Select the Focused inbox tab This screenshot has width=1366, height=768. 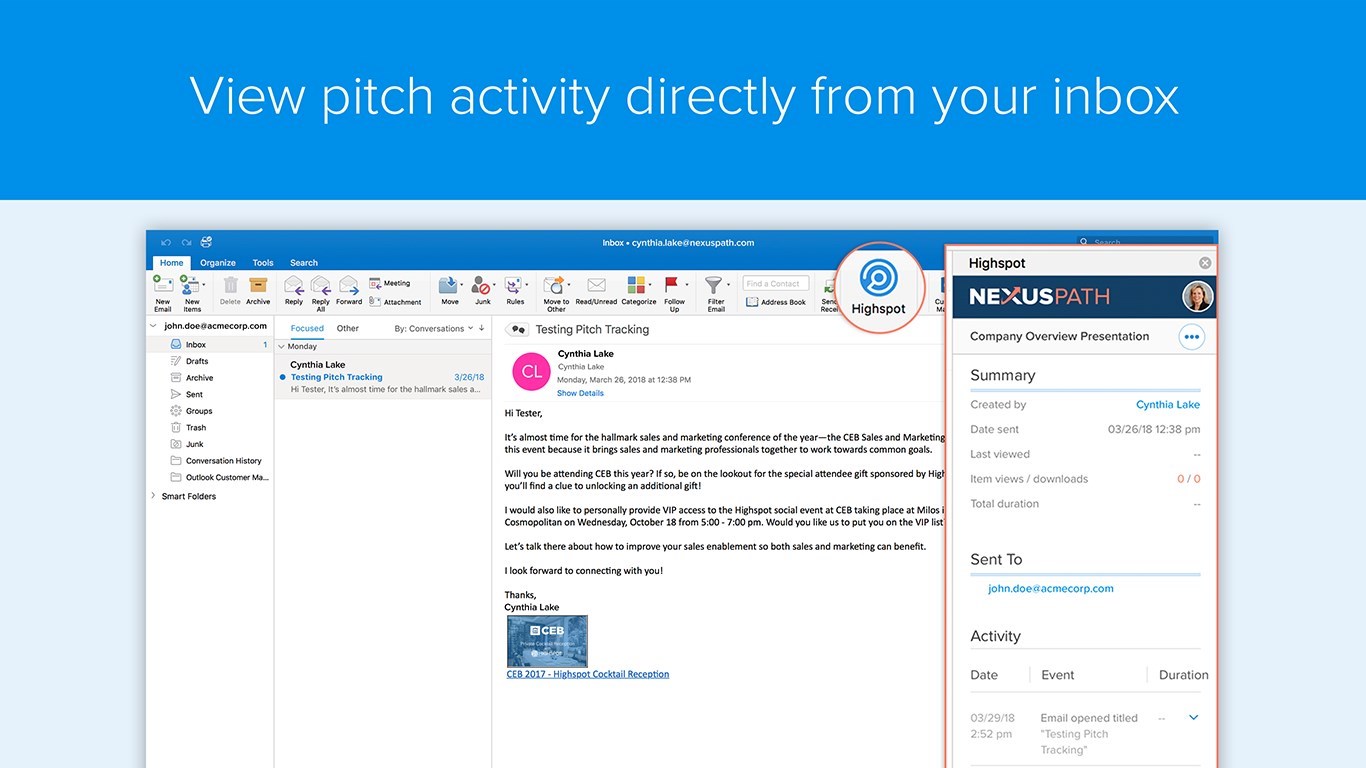point(307,328)
